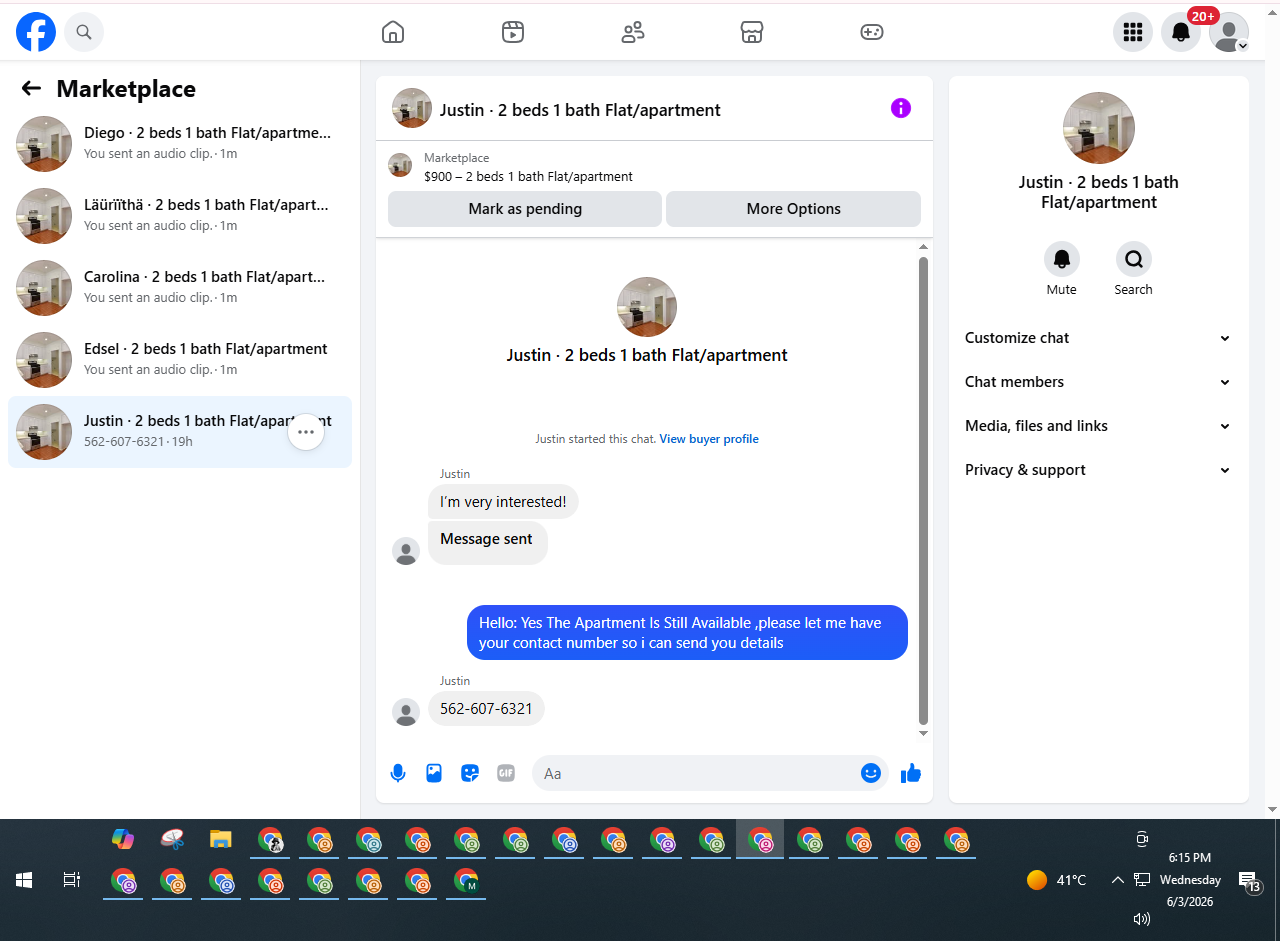Open the Friends tab in the top navigation
This screenshot has width=1280, height=941.
633,33
